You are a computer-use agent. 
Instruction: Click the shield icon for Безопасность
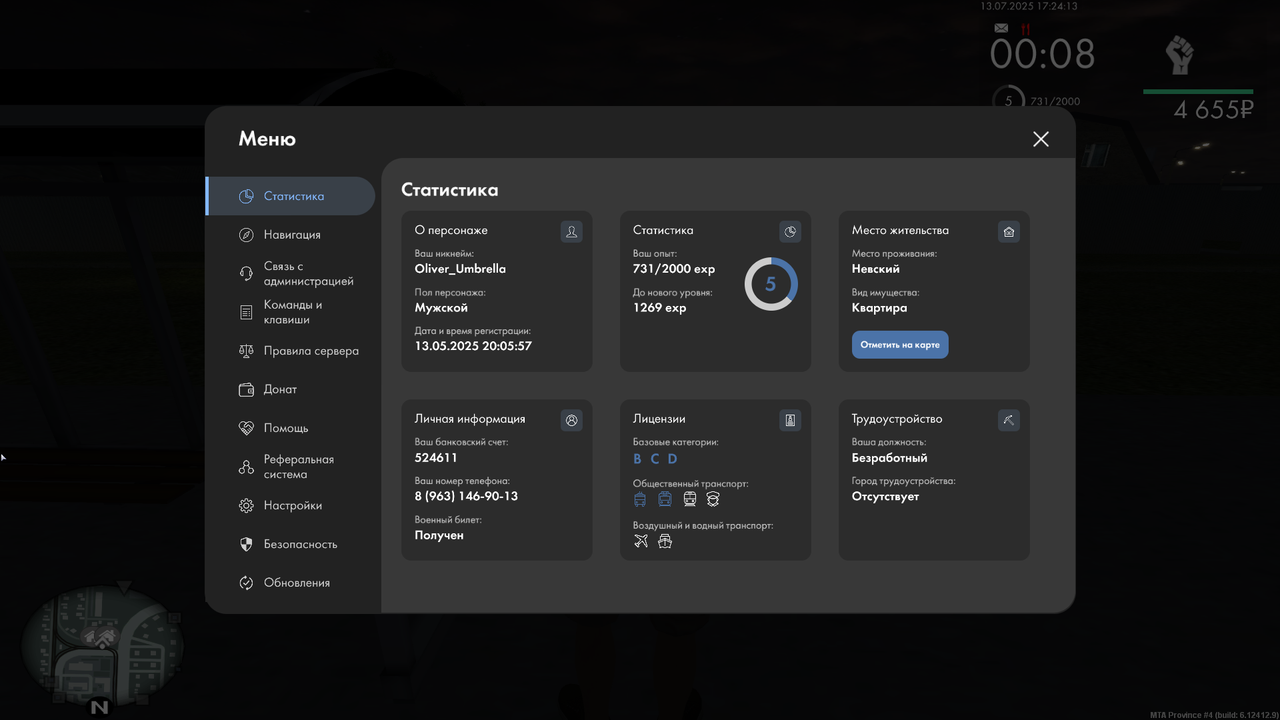(246, 544)
